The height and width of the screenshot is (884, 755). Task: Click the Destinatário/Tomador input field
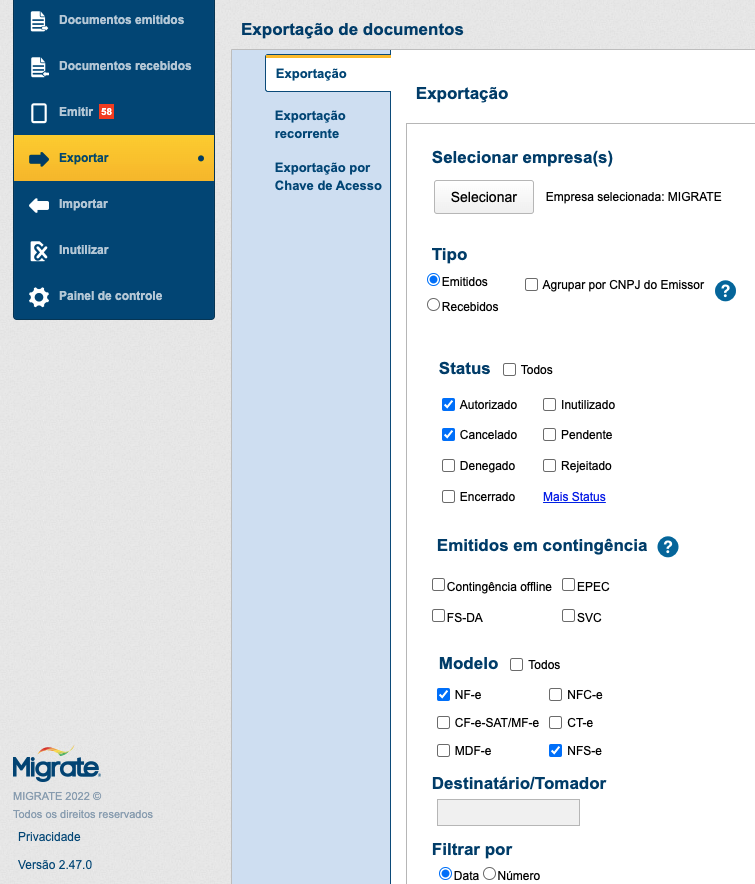(508, 812)
